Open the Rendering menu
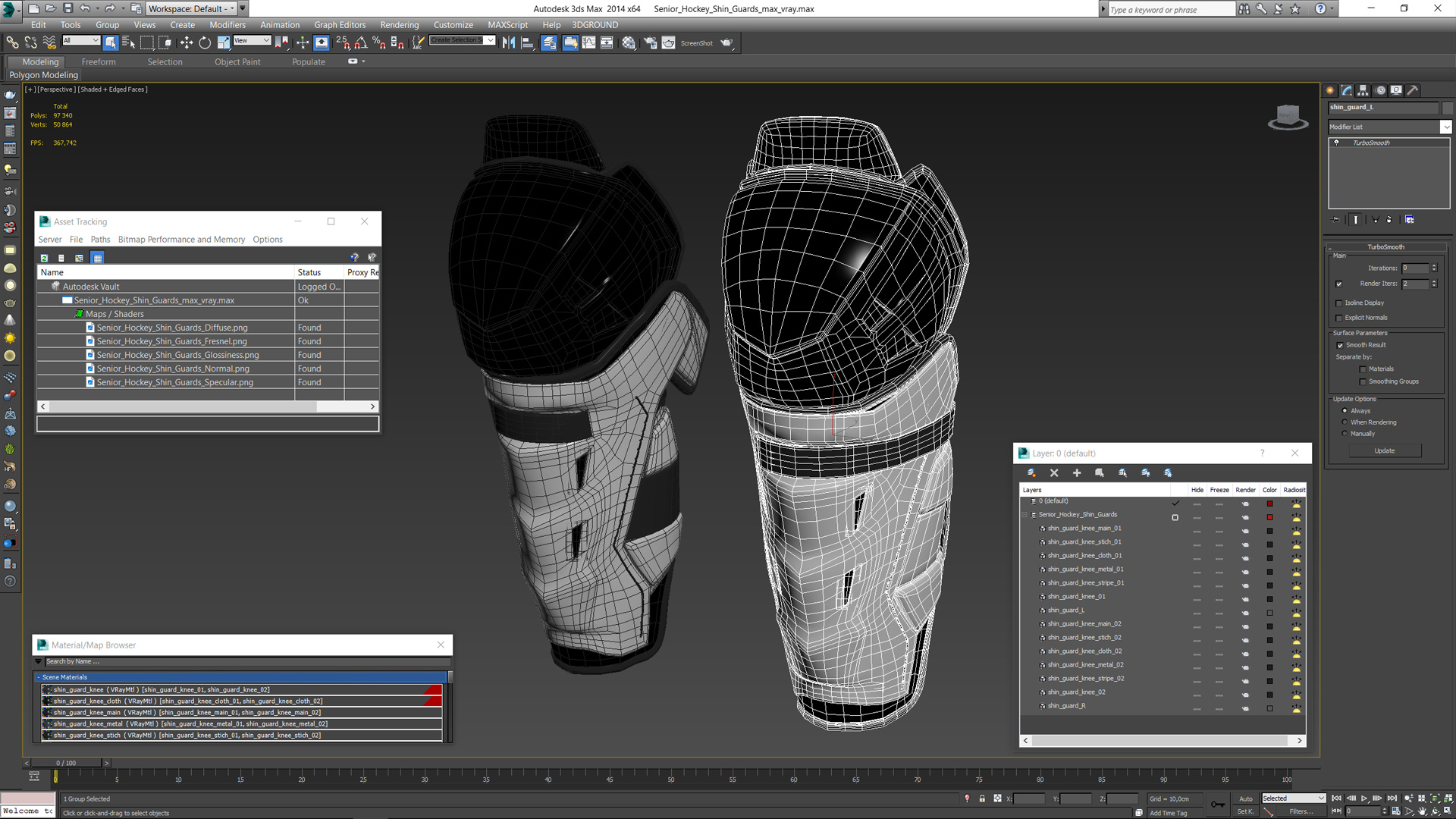This screenshot has width=1456, height=819. (400, 25)
